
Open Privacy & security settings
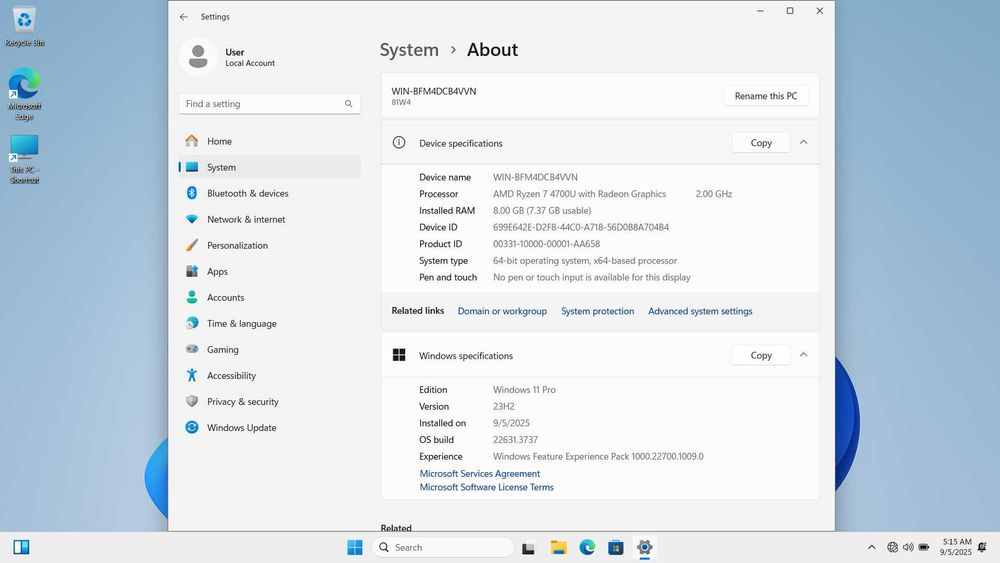(270, 401)
